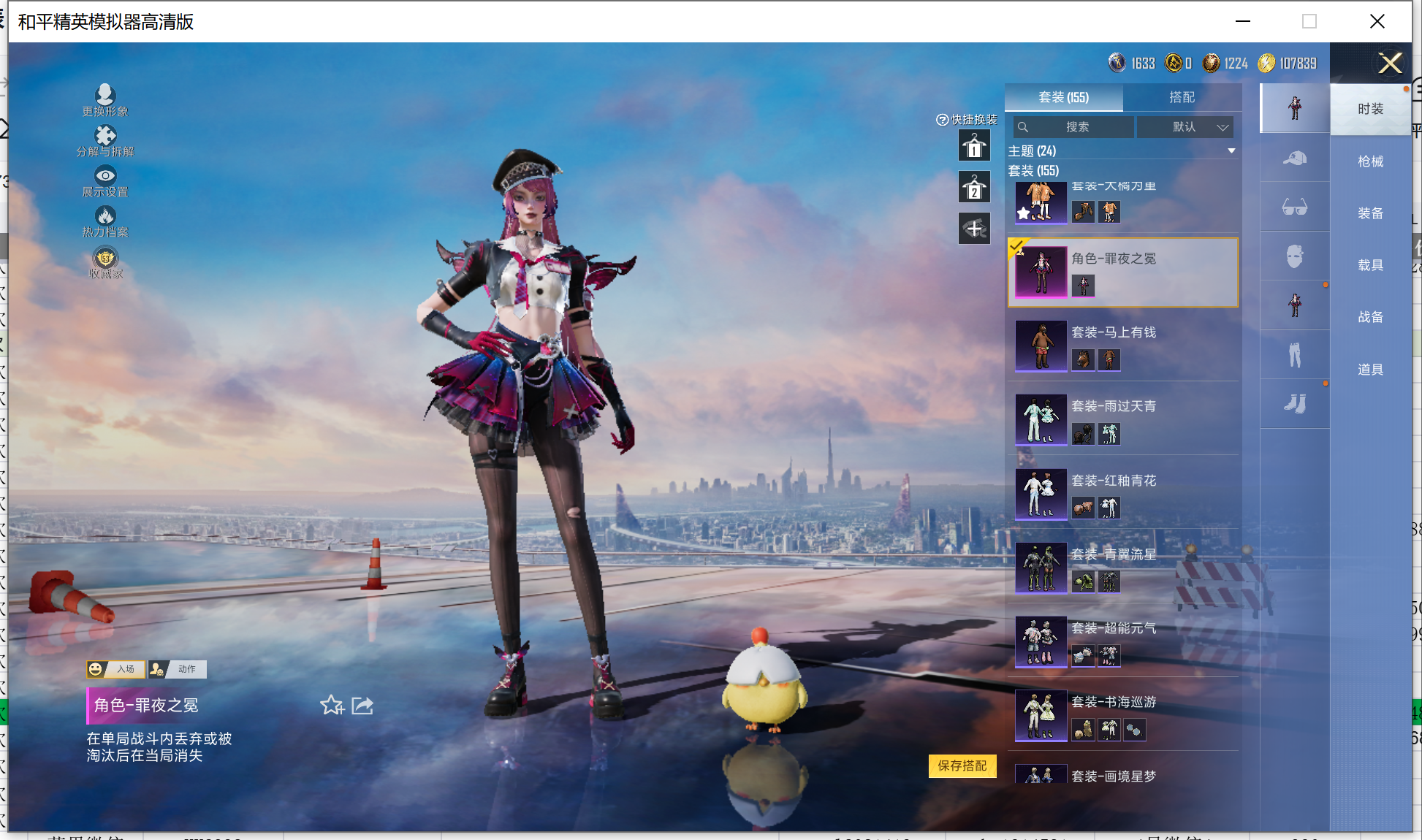Open 分解与拆解 disassemble icon
The image size is (1422, 840).
[105, 137]
